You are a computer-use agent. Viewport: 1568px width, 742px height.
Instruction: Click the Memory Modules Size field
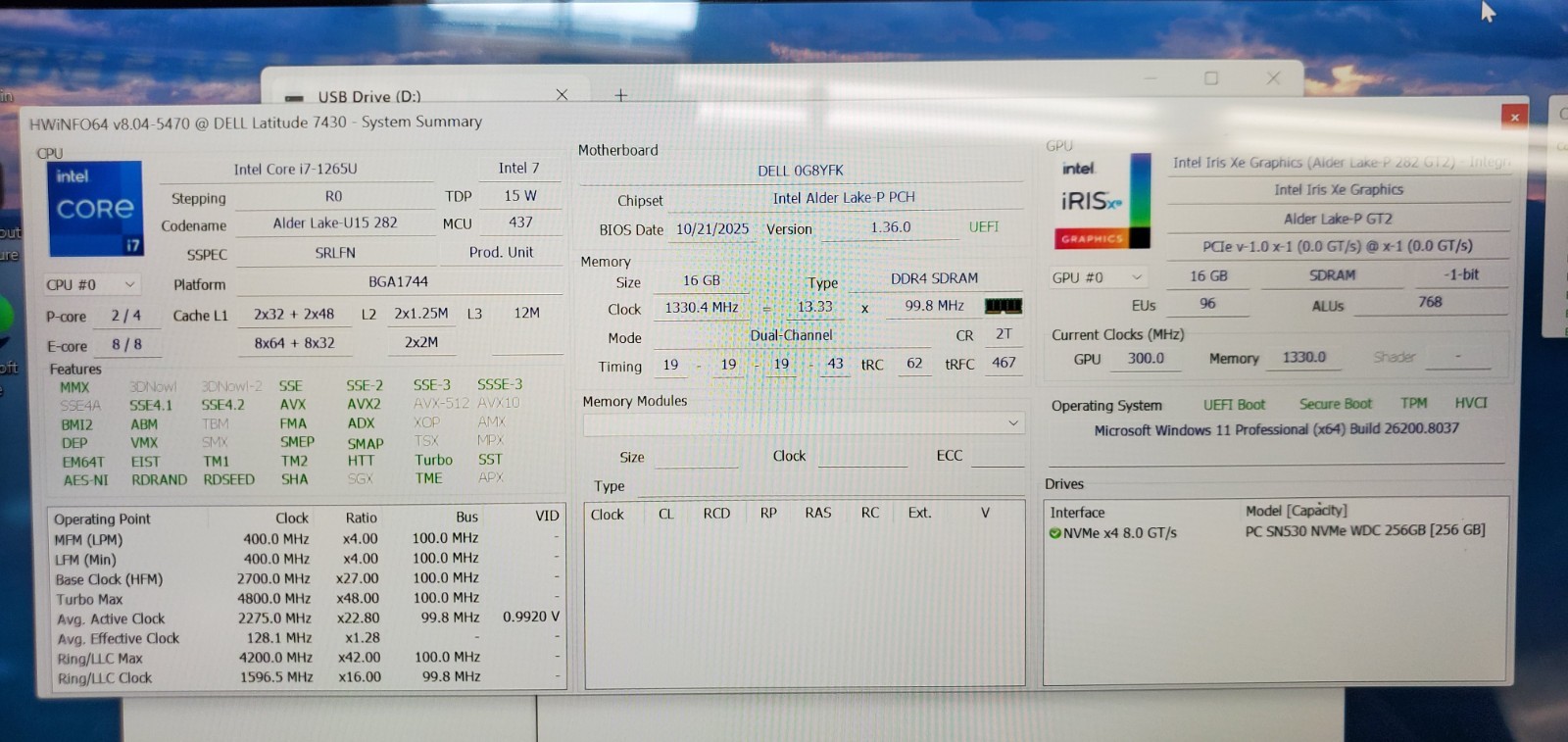pos(696,457)
